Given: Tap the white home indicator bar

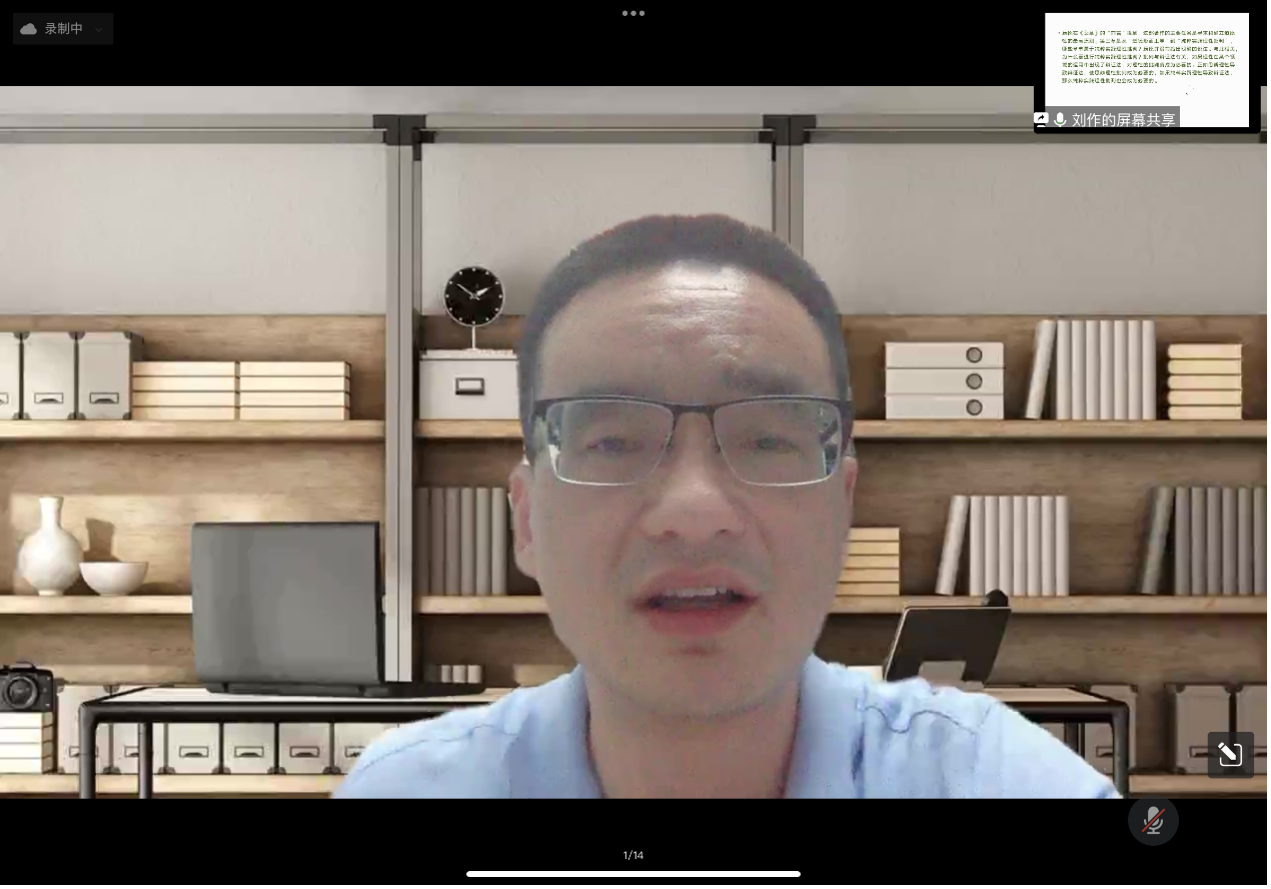Looking at the screenshot, I should pos(633,874).
